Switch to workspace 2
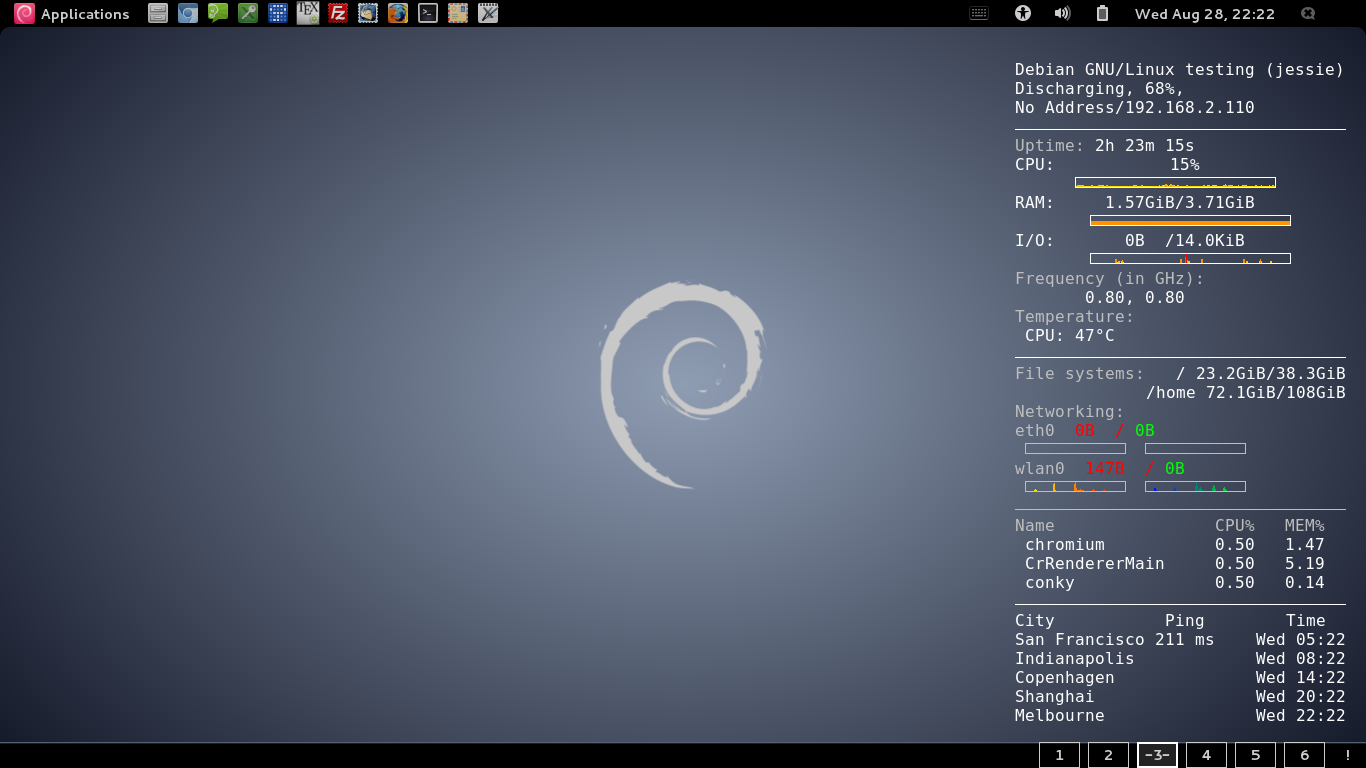 point(1108,755)
